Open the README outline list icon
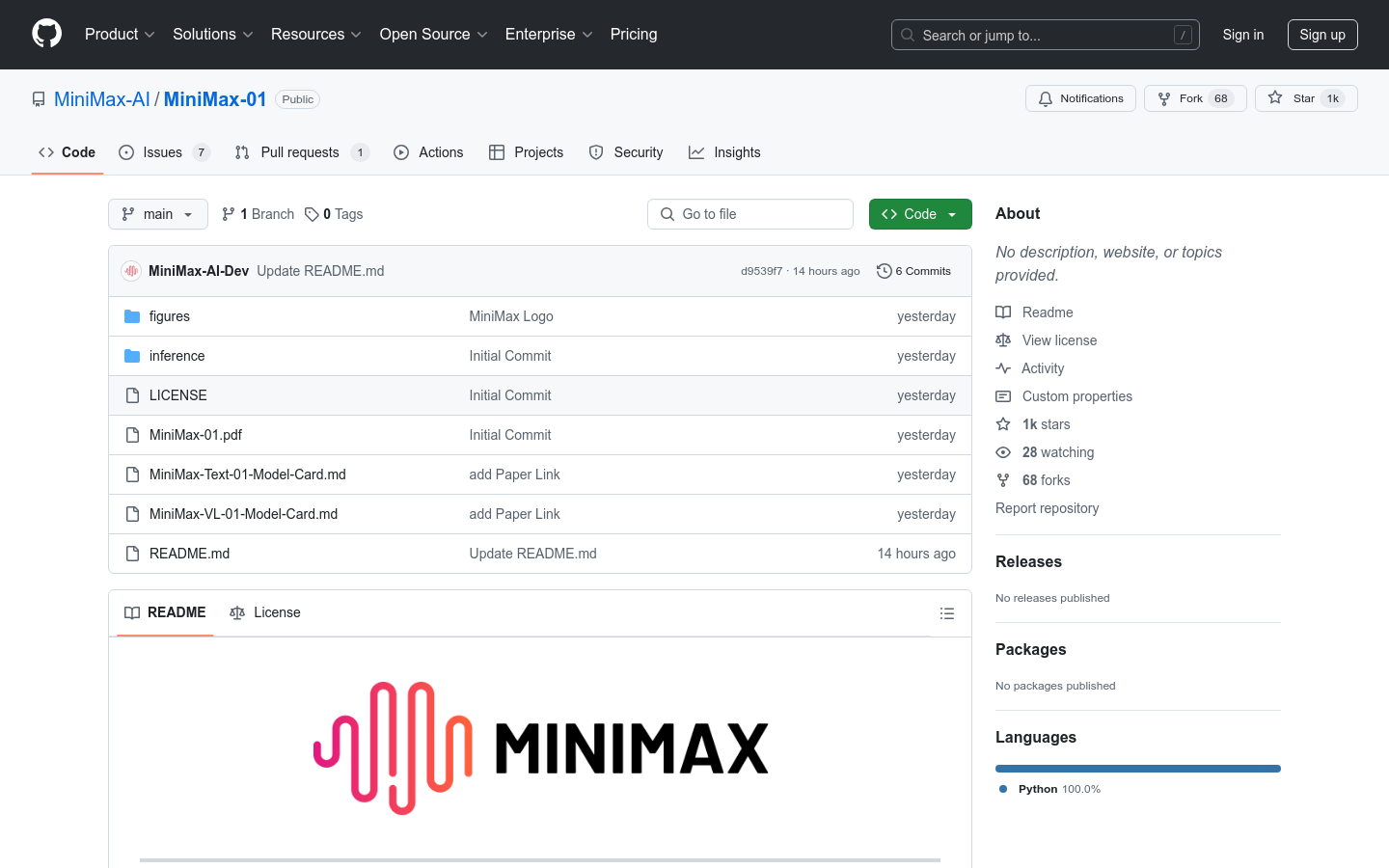 947,613
